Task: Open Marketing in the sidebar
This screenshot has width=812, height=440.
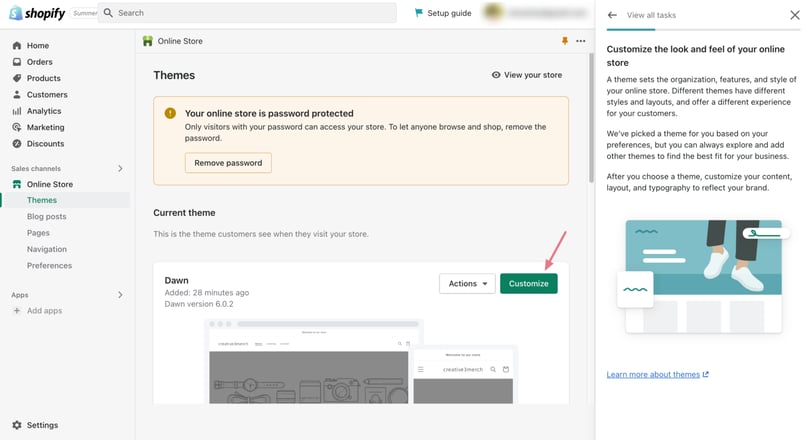Action: tap(46, 127)
